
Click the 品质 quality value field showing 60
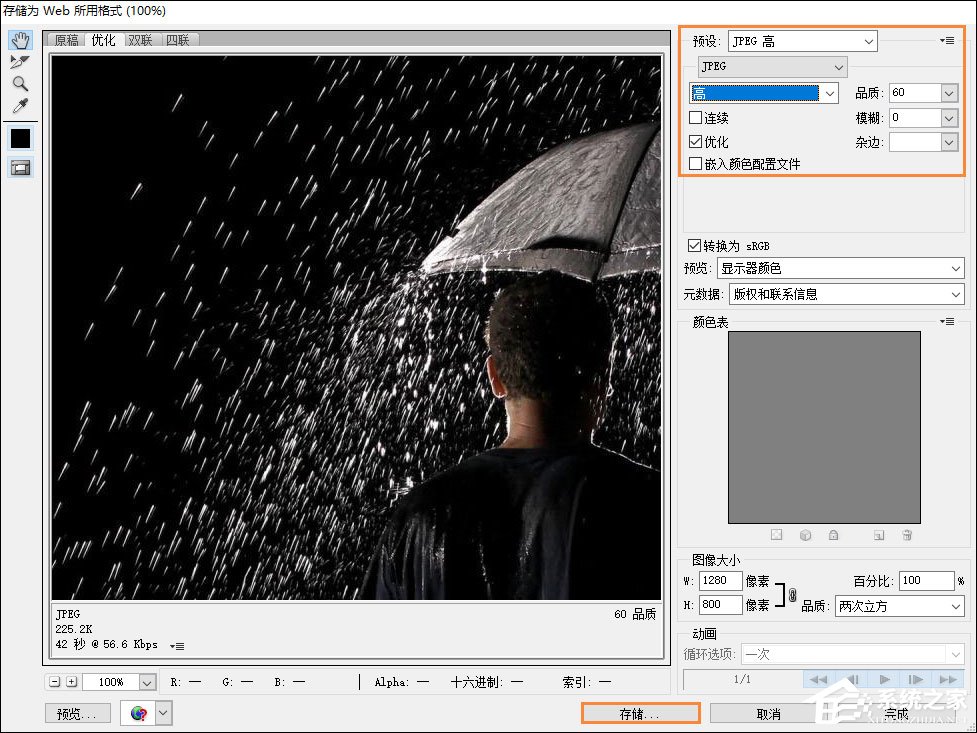tap(916, 92)
